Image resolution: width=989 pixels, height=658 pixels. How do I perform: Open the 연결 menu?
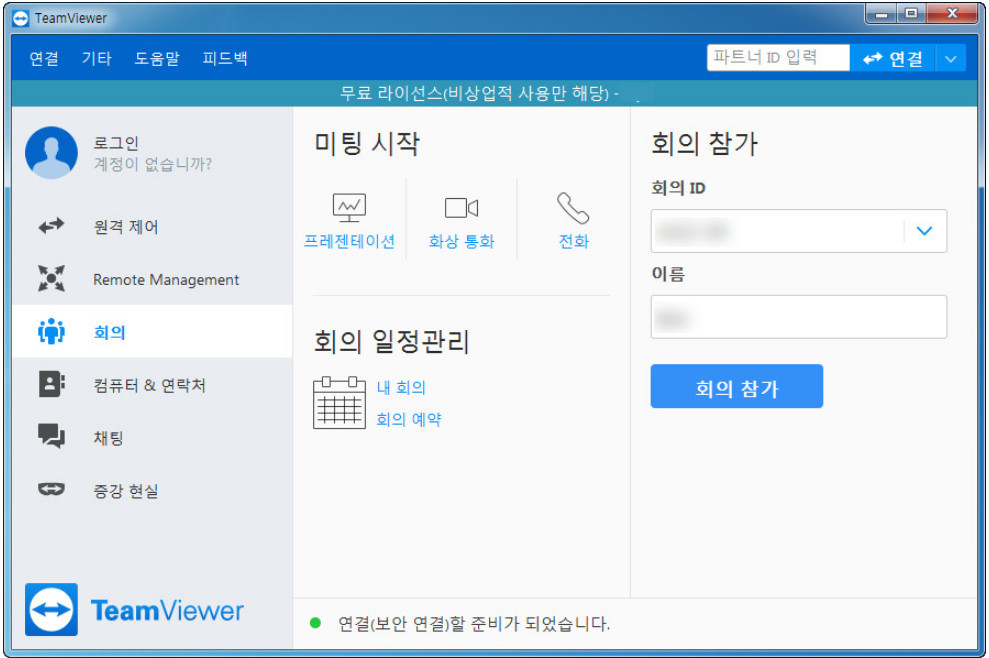[x=44, y=59]
